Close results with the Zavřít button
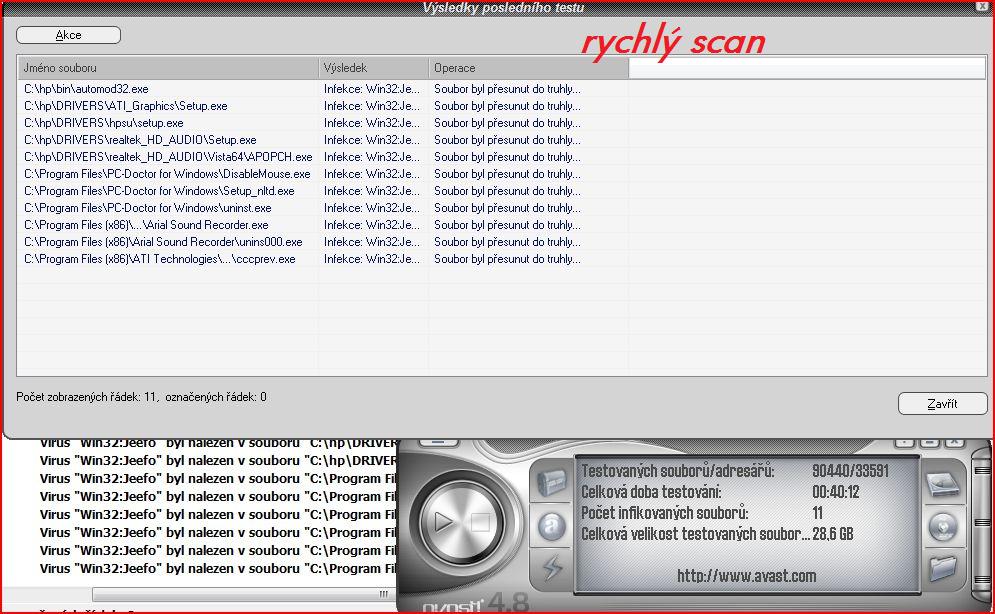This screenshot has width=995, height=614. coord(942,404)
